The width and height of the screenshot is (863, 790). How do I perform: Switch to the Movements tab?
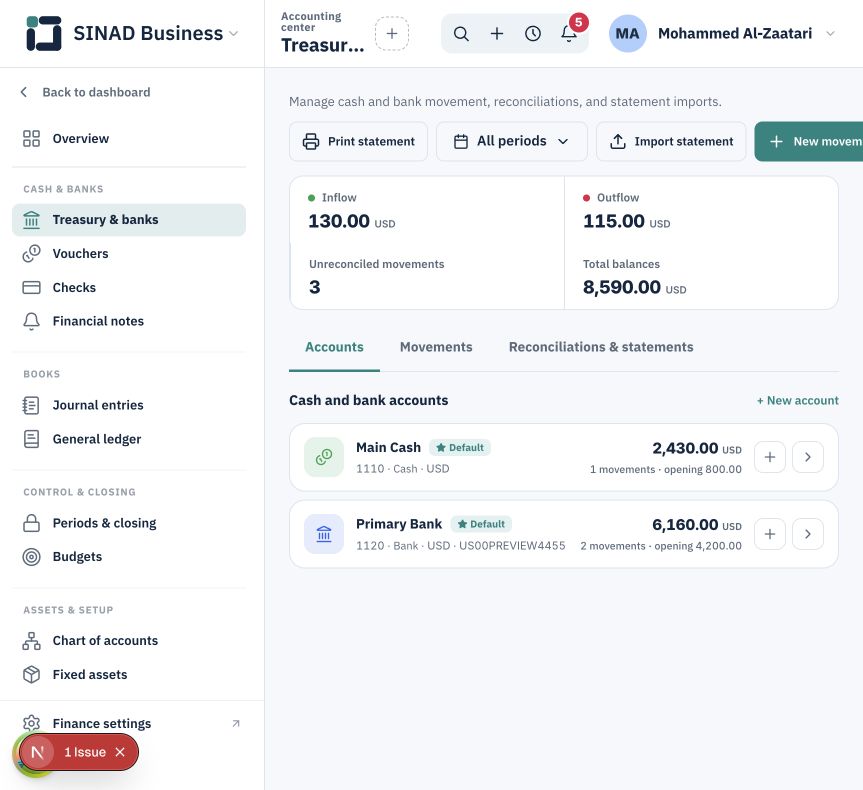(436, 347)
